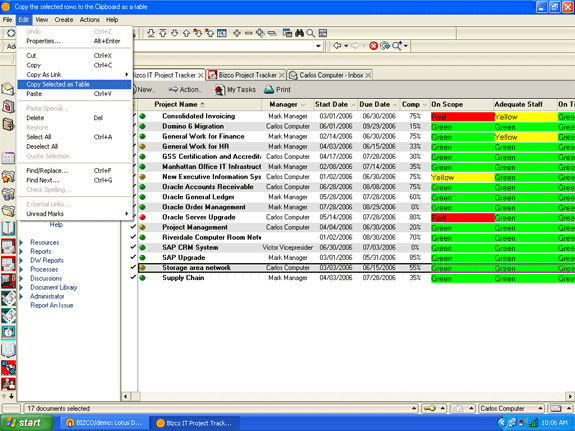Open Find/Replace from the Edit menu
This screenshot has height=431, width=575.
tap(74, 171)
